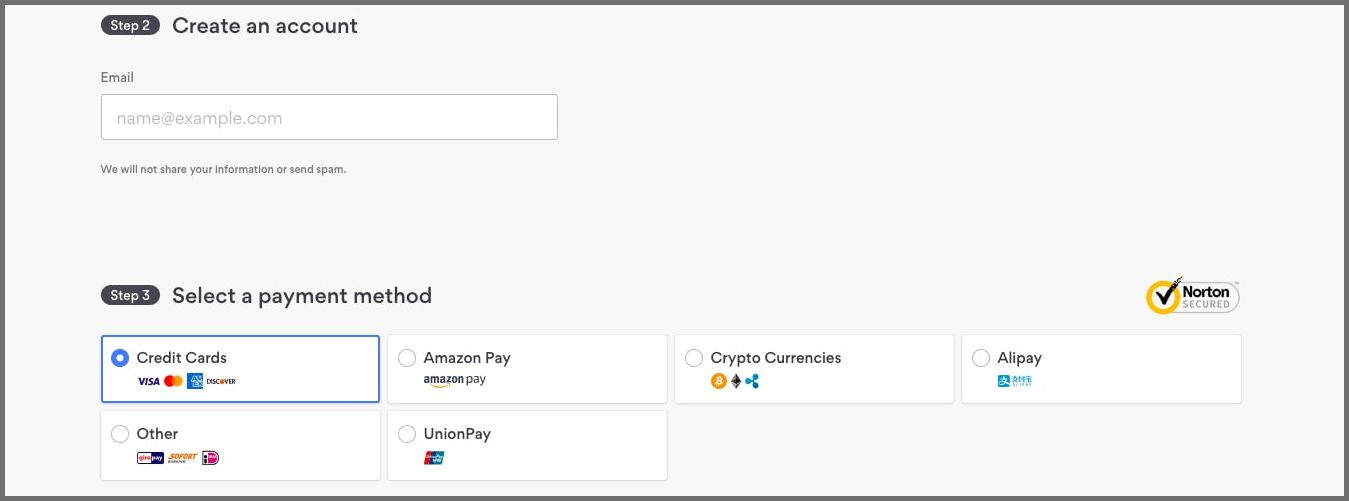1349x501 pixels.
Task: Click the Alipay logo icon
Action: [x=1014, y=381]
